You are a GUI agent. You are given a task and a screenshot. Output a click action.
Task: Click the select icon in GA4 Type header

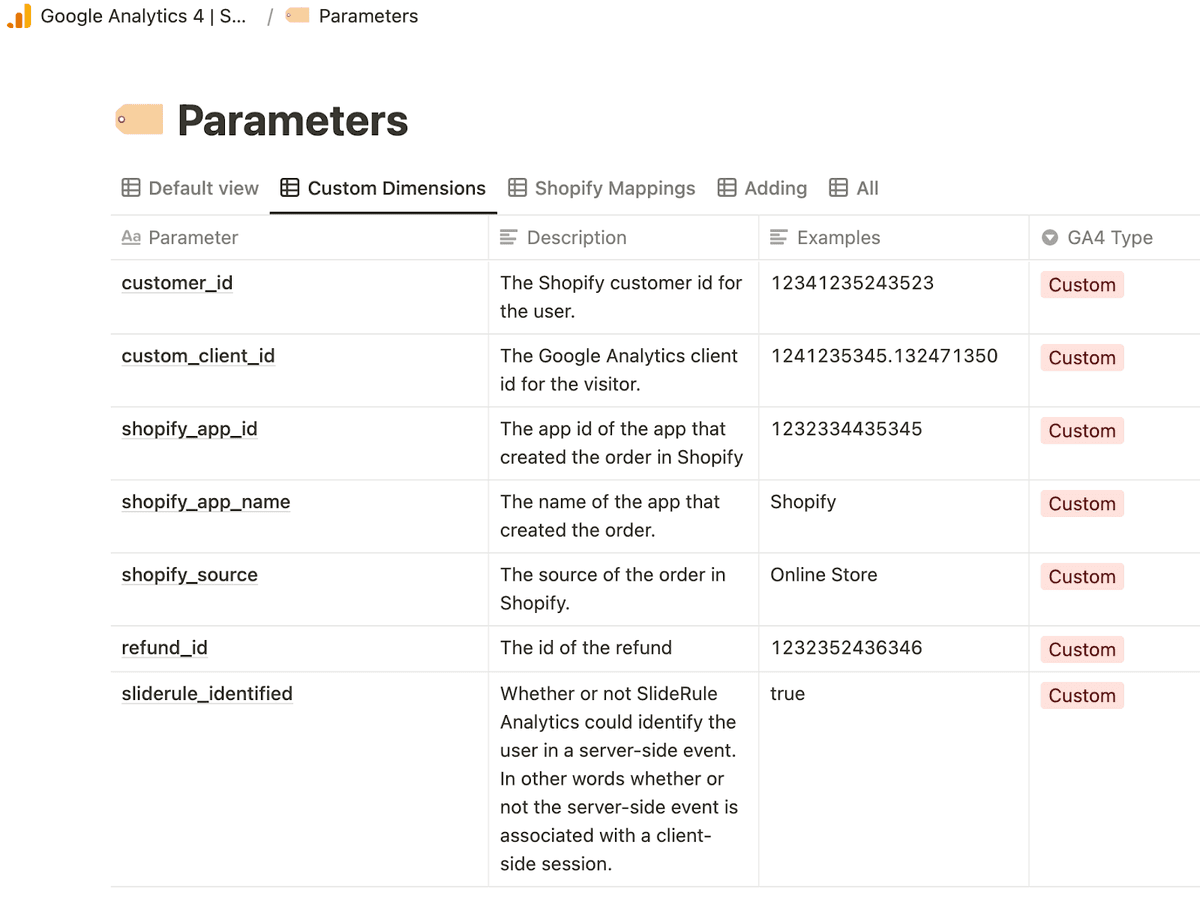pyautogui.click(x=1050, y=237)
